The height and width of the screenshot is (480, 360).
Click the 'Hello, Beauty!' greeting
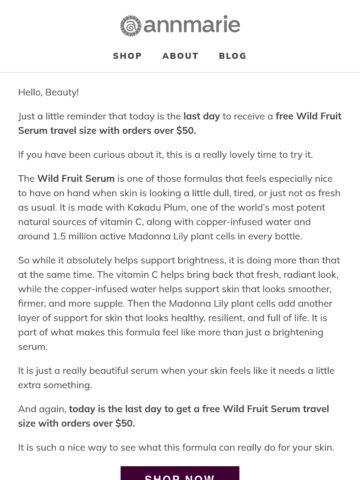[x=48, y=92]
